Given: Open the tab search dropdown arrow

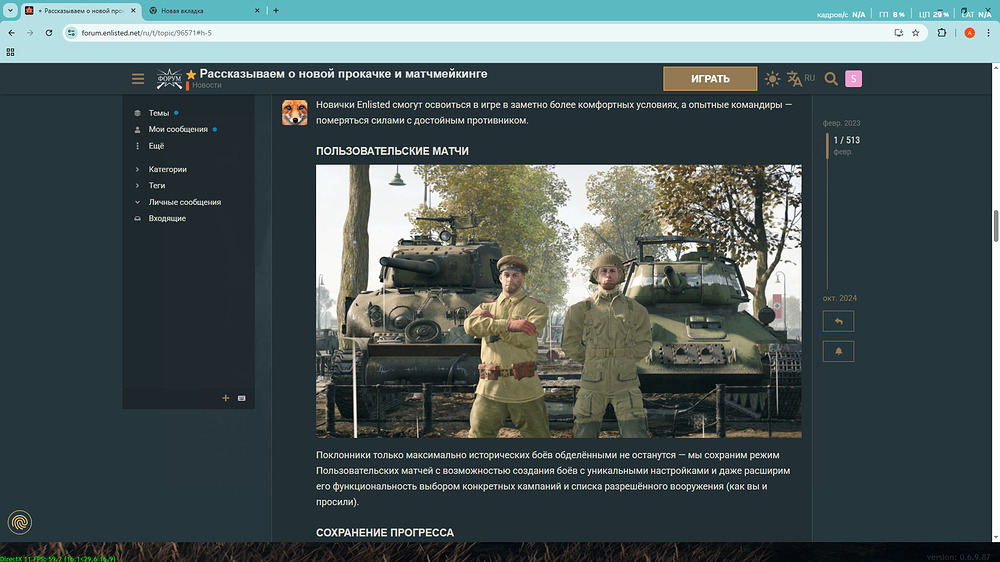Looking at the screenshot, I should (x=10, y=11).
